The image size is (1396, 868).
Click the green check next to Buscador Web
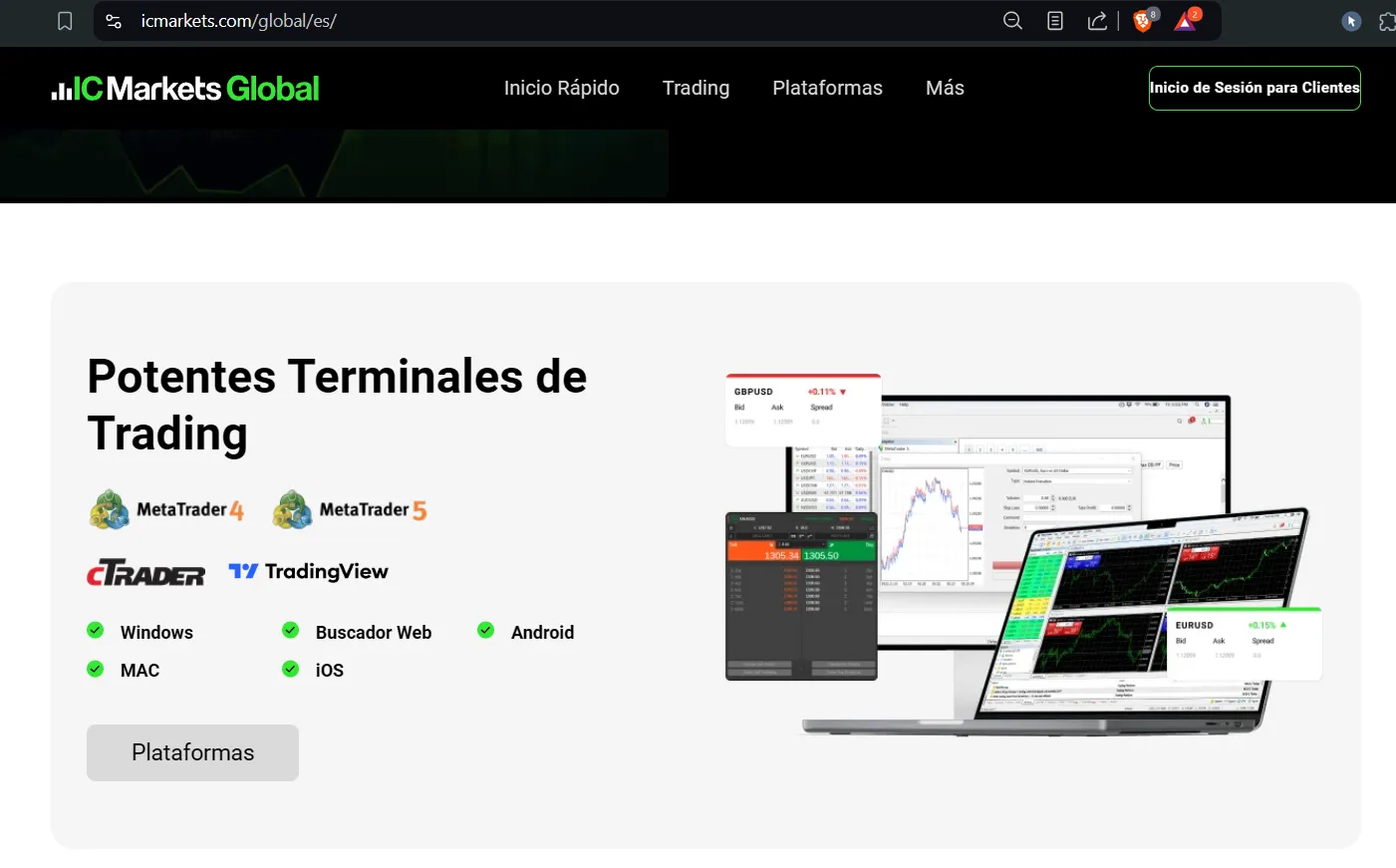click(291, 630)
